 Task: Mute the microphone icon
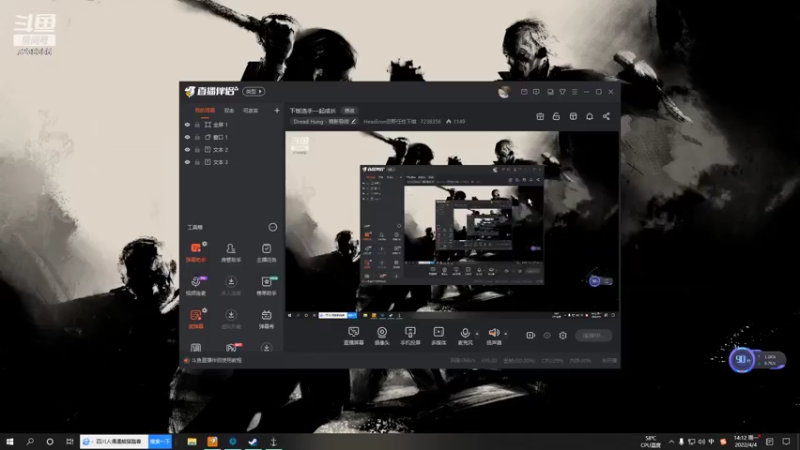(x=465, y=334)
